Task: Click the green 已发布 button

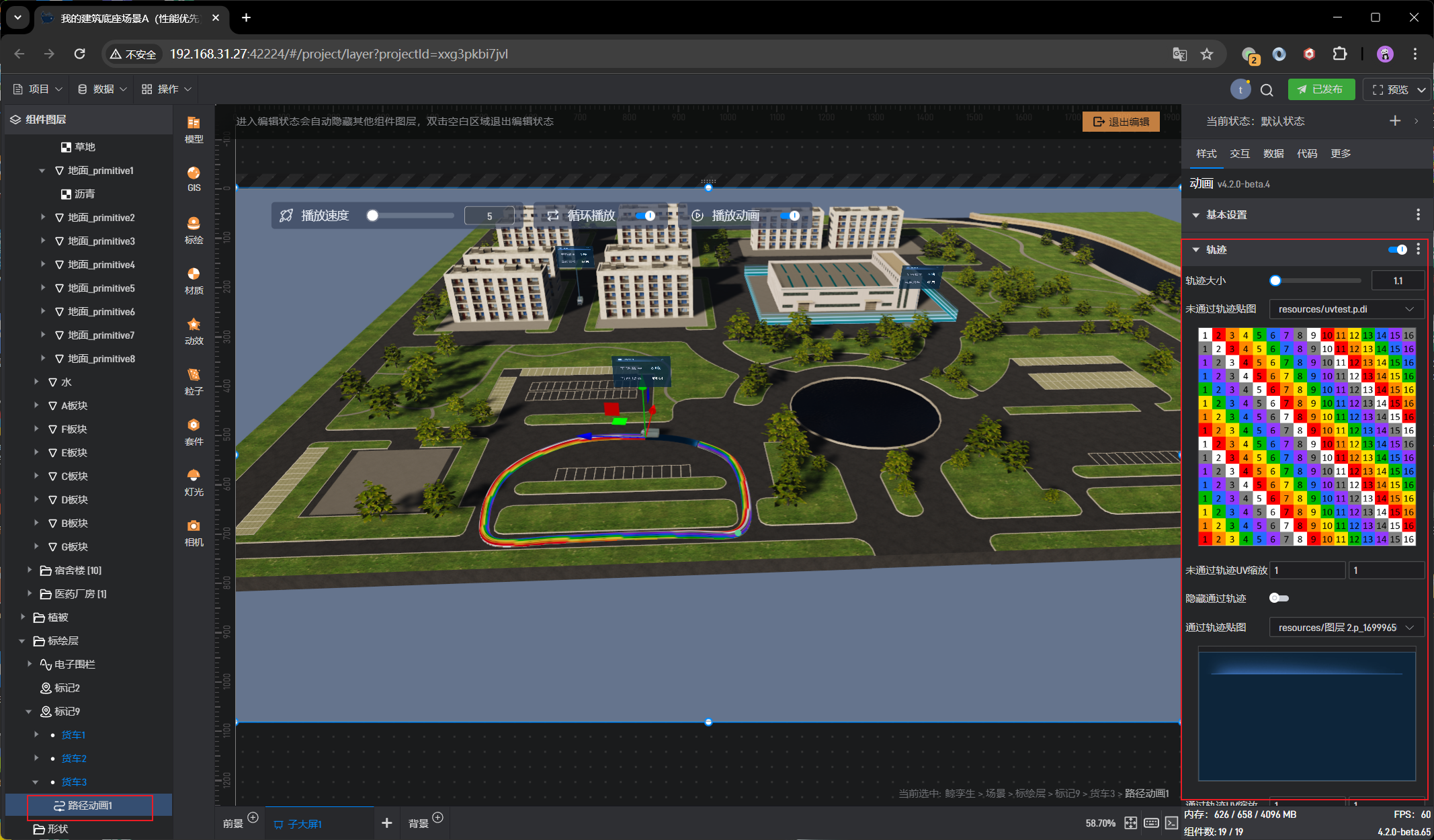Action: 1320,89
